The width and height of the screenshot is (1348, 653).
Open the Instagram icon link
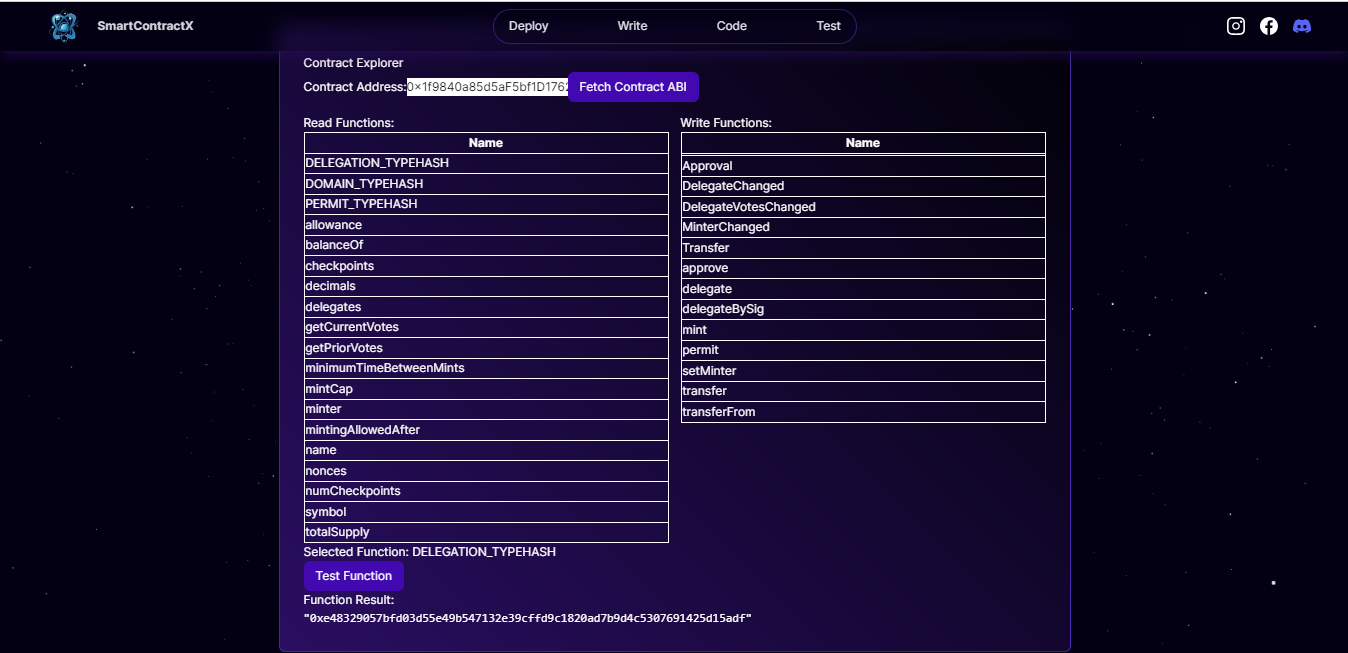[x=1236, y=26]
